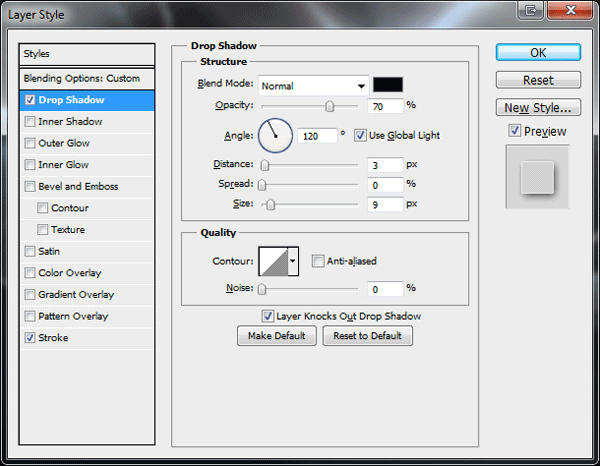Select the Gradient Overlay label
The width and height of the screenshot is (600, 466).
click(76, 295)
